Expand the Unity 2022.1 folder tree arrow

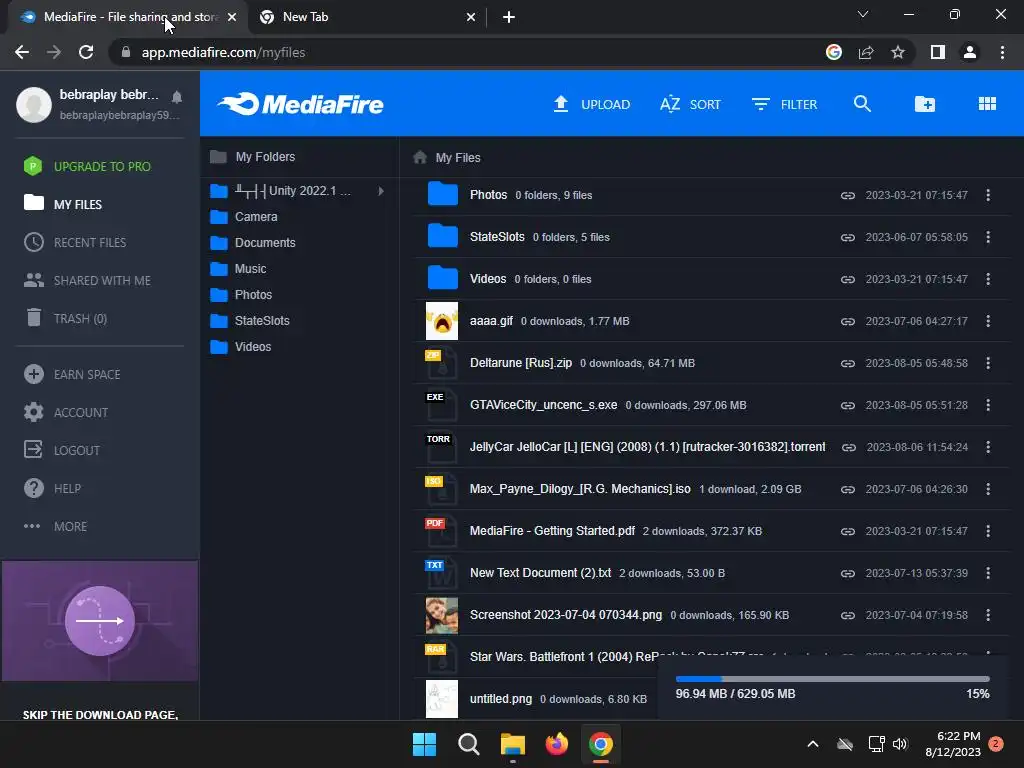[381, 191]
